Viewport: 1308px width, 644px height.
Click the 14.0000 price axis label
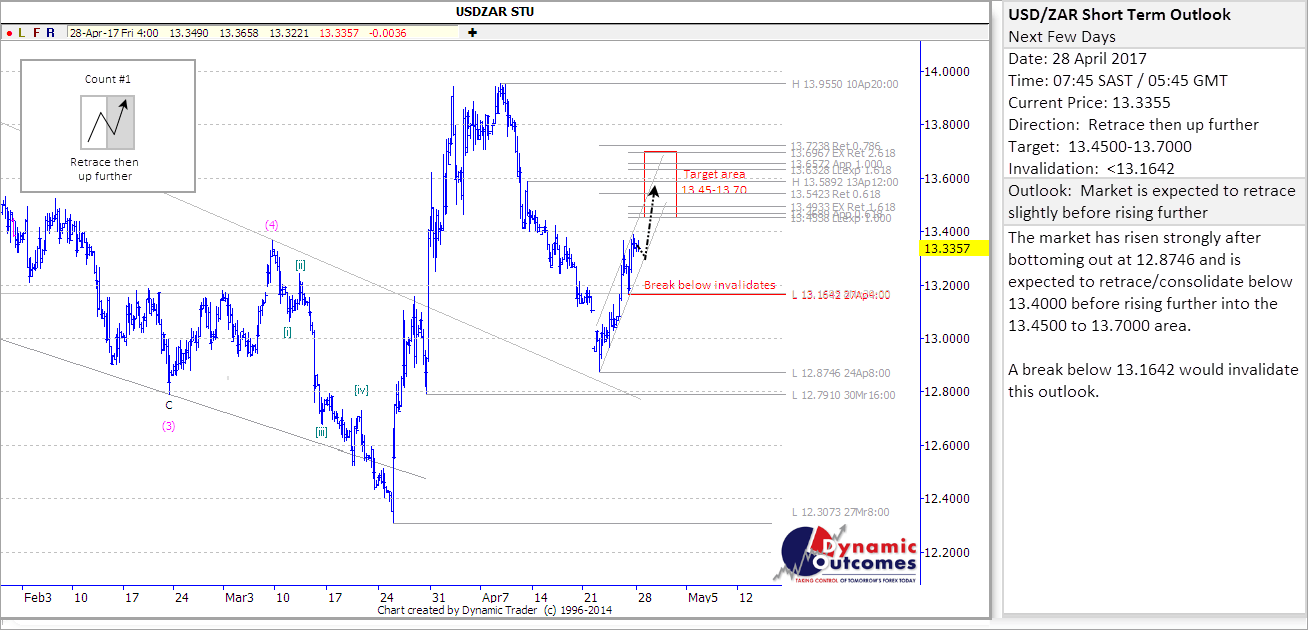pyautogui.click(x=948, y=72)
